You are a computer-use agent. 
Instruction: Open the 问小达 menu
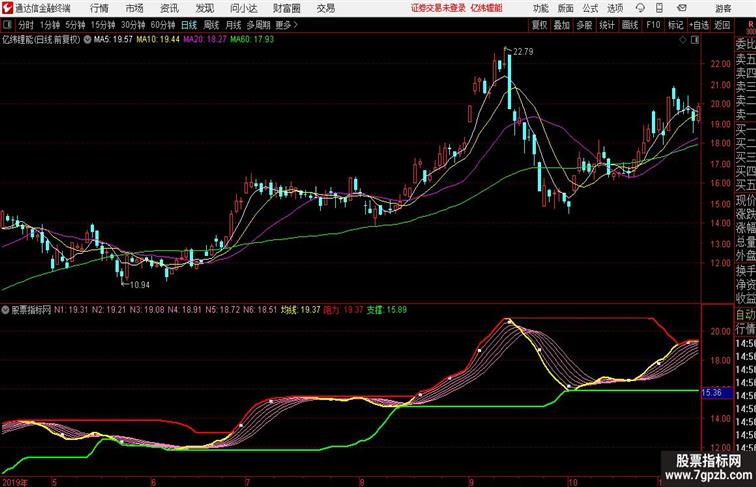243,8
